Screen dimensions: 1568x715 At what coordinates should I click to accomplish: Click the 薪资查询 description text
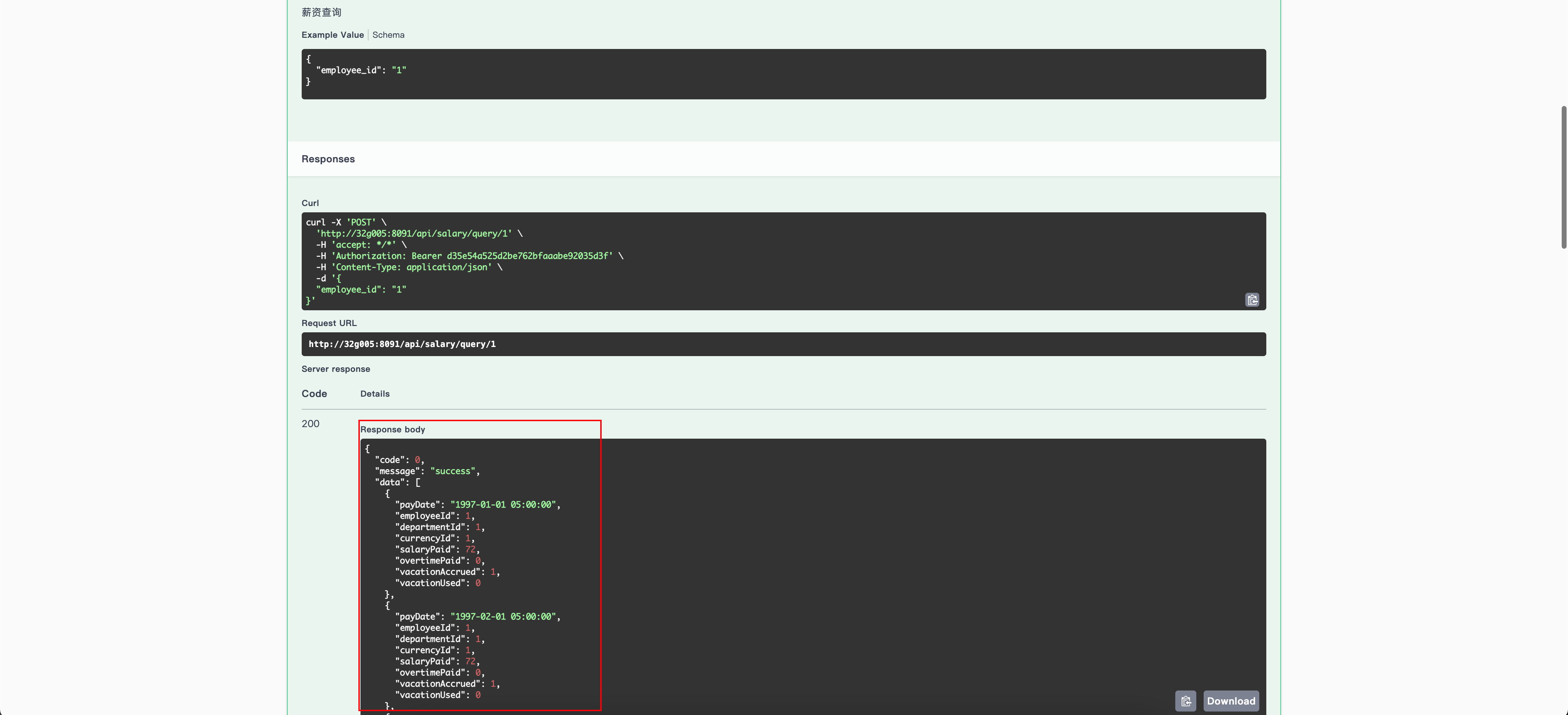[321, 12]
